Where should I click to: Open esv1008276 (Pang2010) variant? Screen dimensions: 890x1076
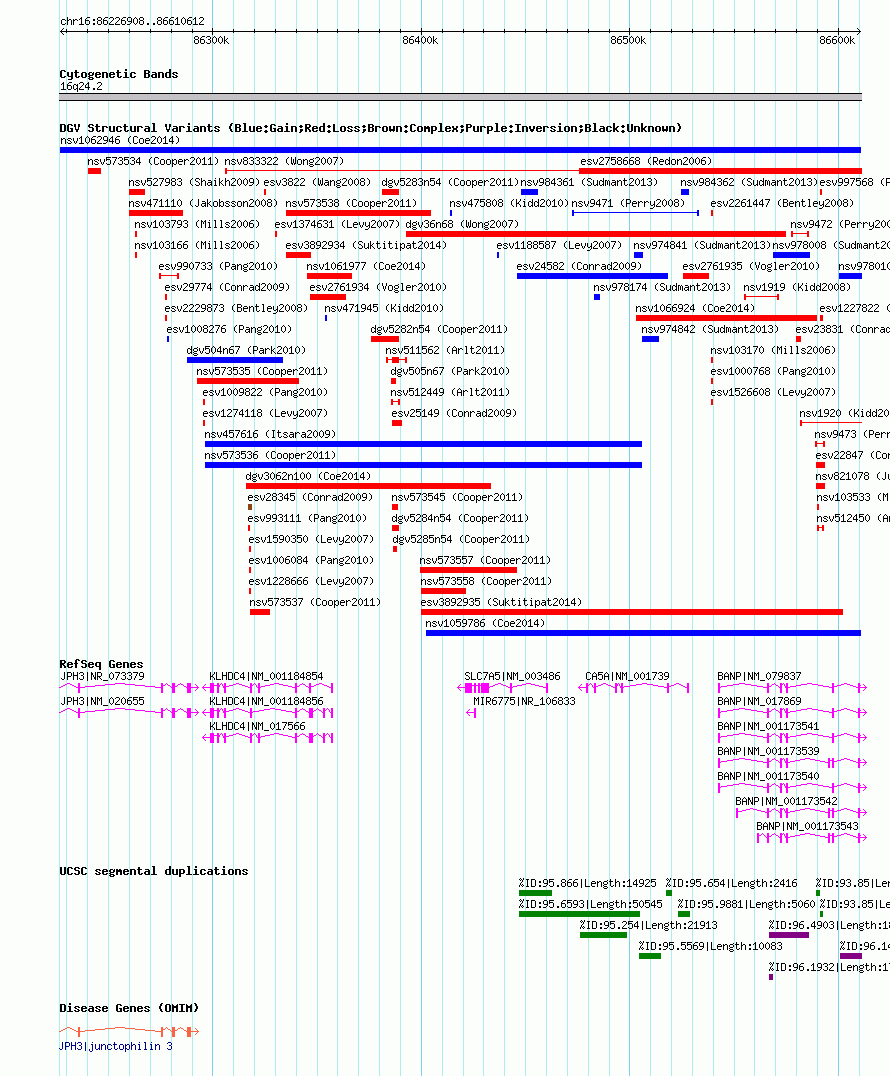click(229, 330)
